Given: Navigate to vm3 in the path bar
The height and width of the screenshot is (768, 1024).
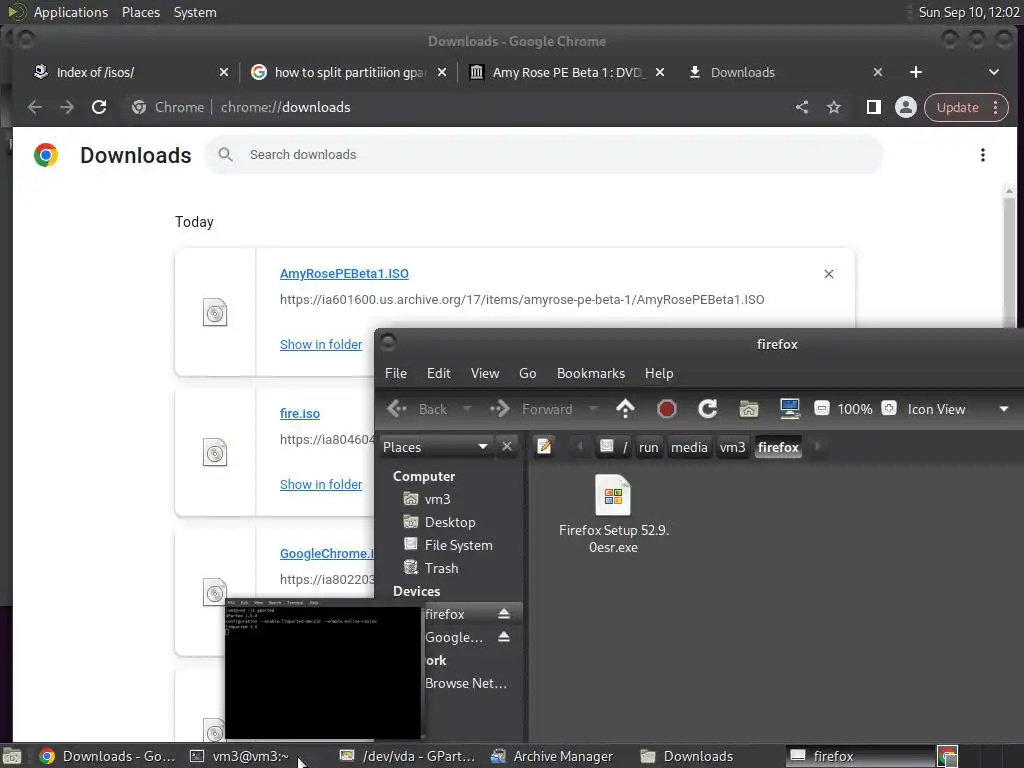Looking at the screenshot, I should (732, 447).
